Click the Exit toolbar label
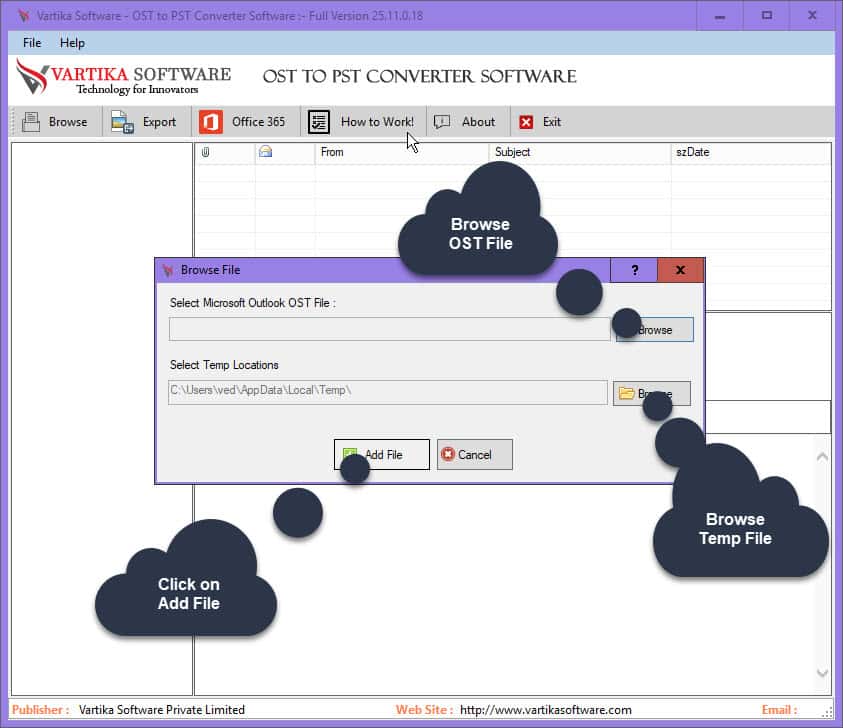 pos(552,122)
